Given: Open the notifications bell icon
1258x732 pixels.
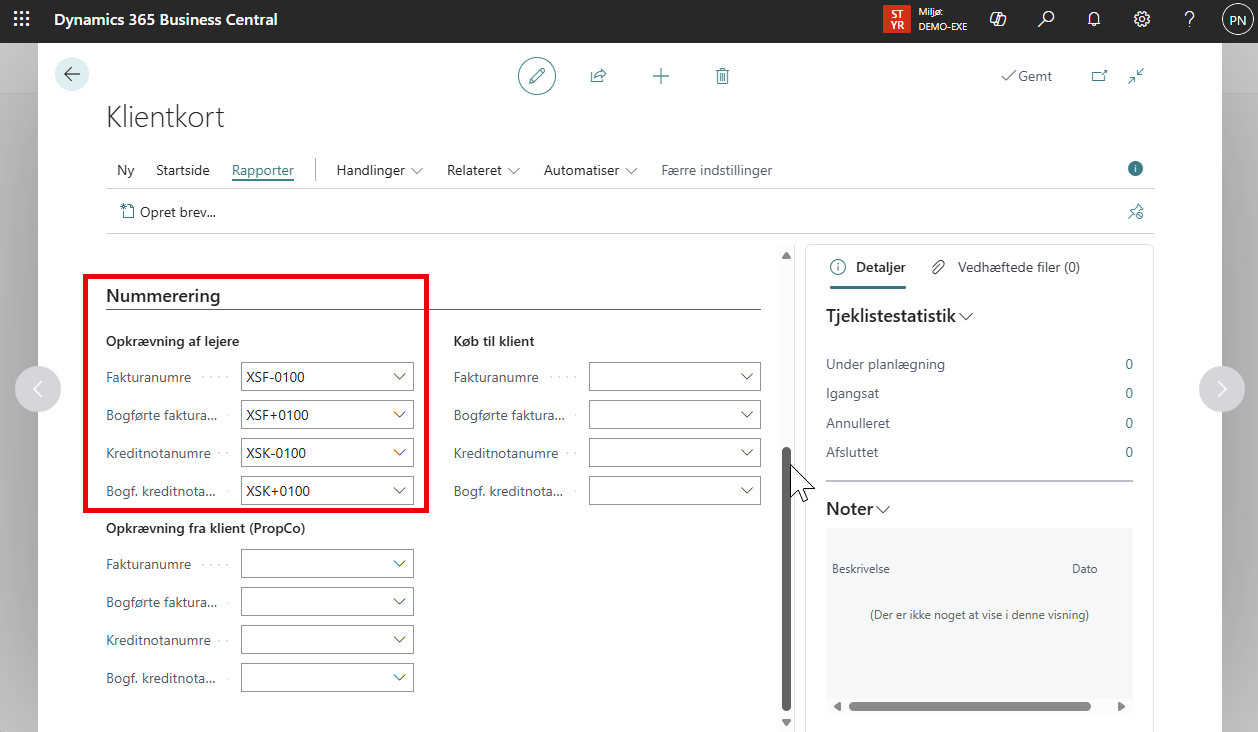Looking at the screenshot, I should [x=1094, y=20].
